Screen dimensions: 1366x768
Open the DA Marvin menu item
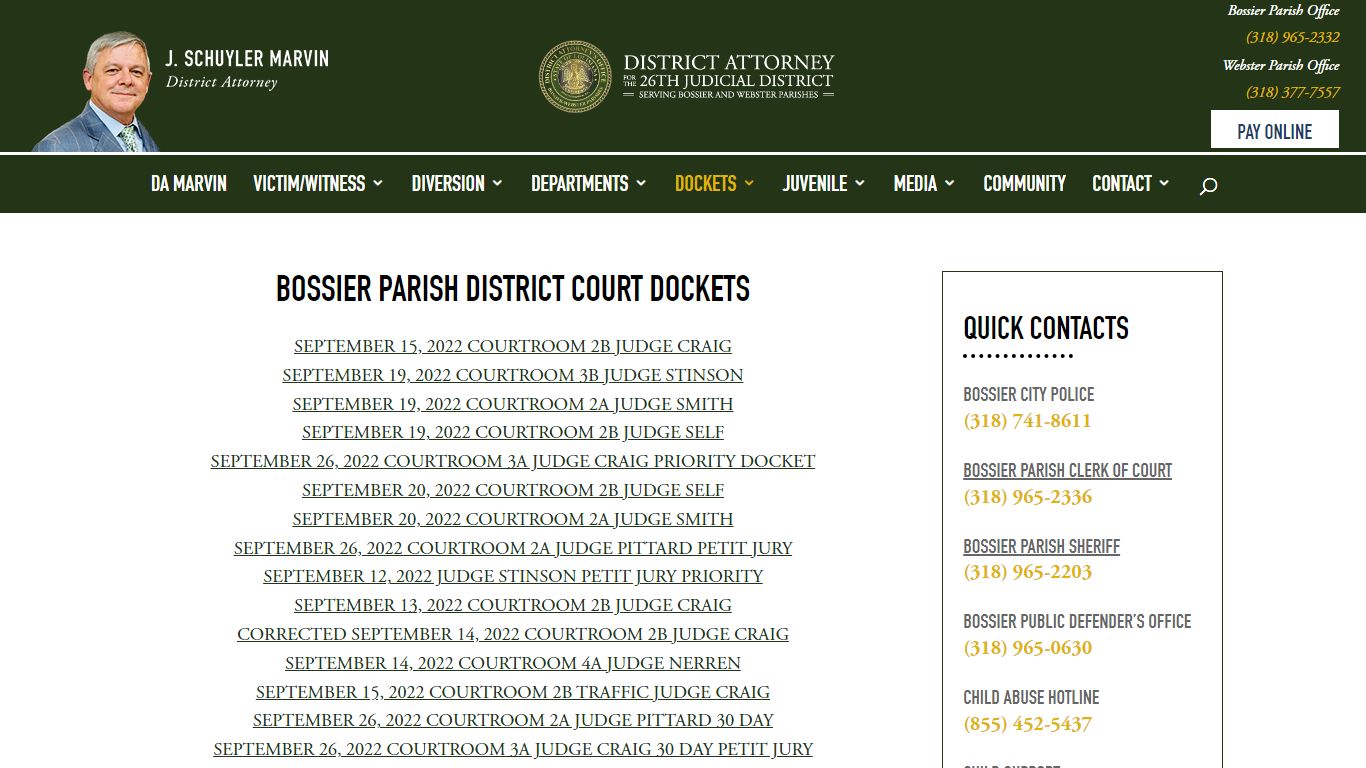(189, 184)
